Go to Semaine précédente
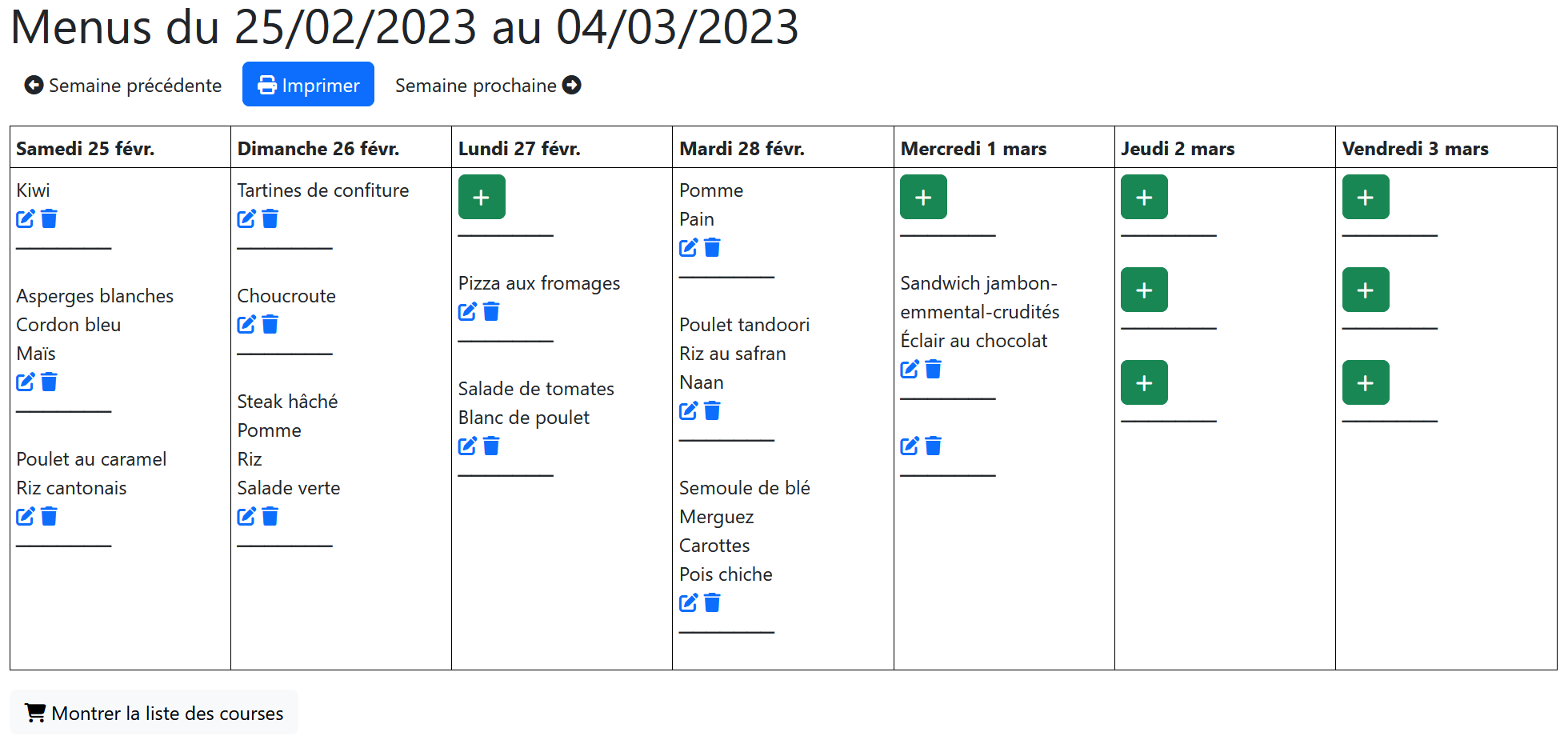Image resolution: width=1568 pixels, height=744 pixels. [123, 85]
